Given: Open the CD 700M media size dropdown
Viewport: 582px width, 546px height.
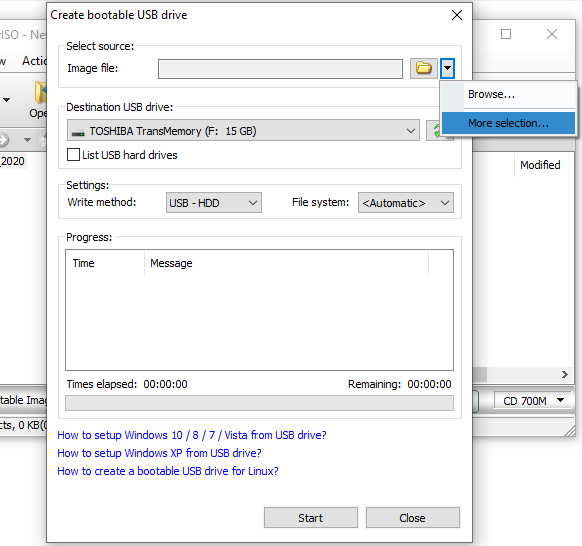Looking at the screenshot, I should 533,401.
